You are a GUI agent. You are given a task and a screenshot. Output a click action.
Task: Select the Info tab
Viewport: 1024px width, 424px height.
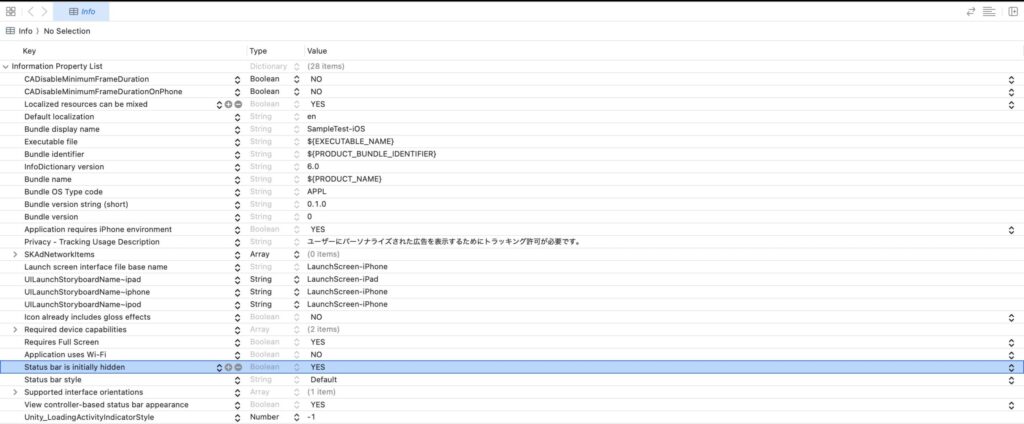[x=82, y=11]
